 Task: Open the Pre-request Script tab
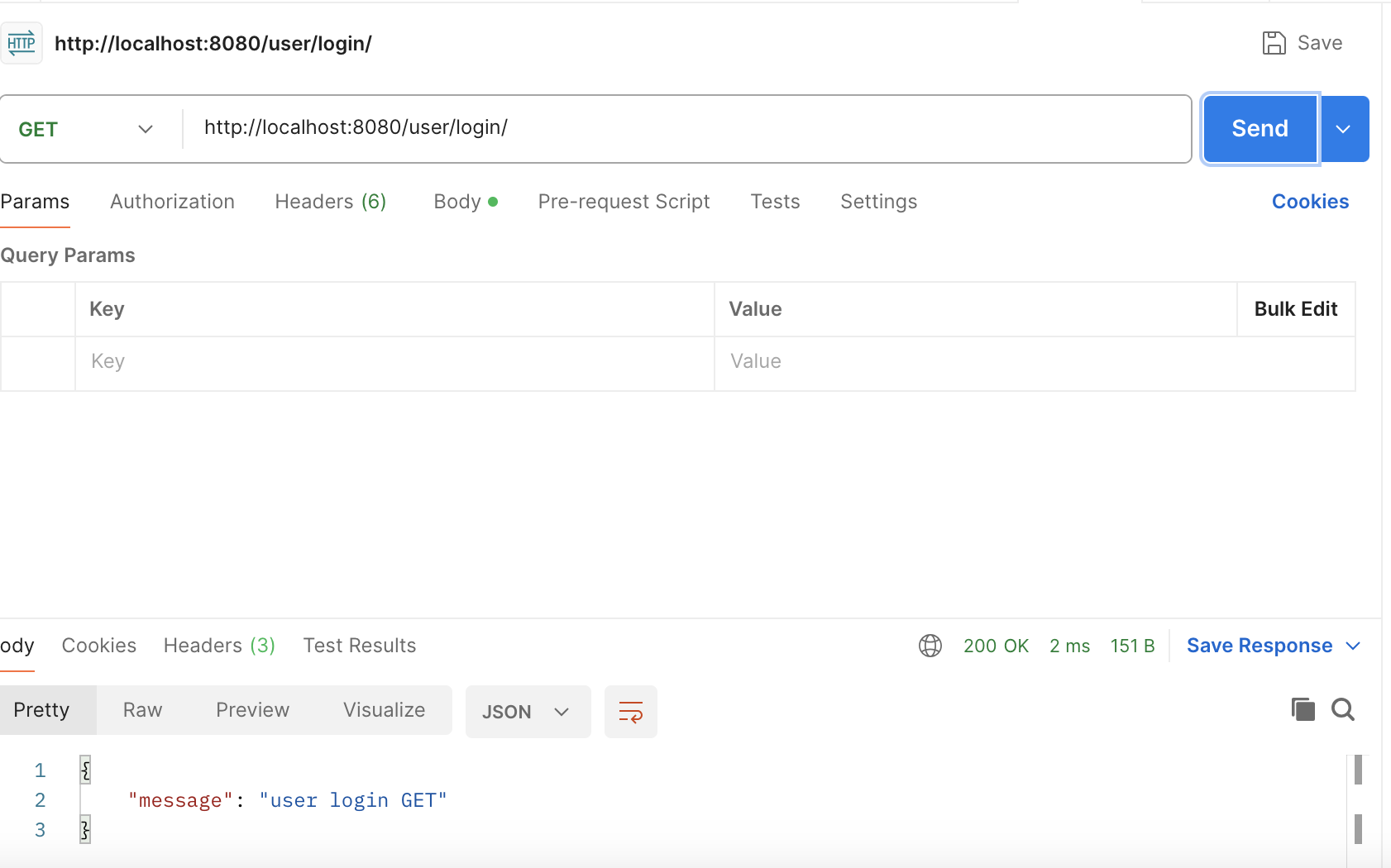pyautogui.click(x=624, y=202)
